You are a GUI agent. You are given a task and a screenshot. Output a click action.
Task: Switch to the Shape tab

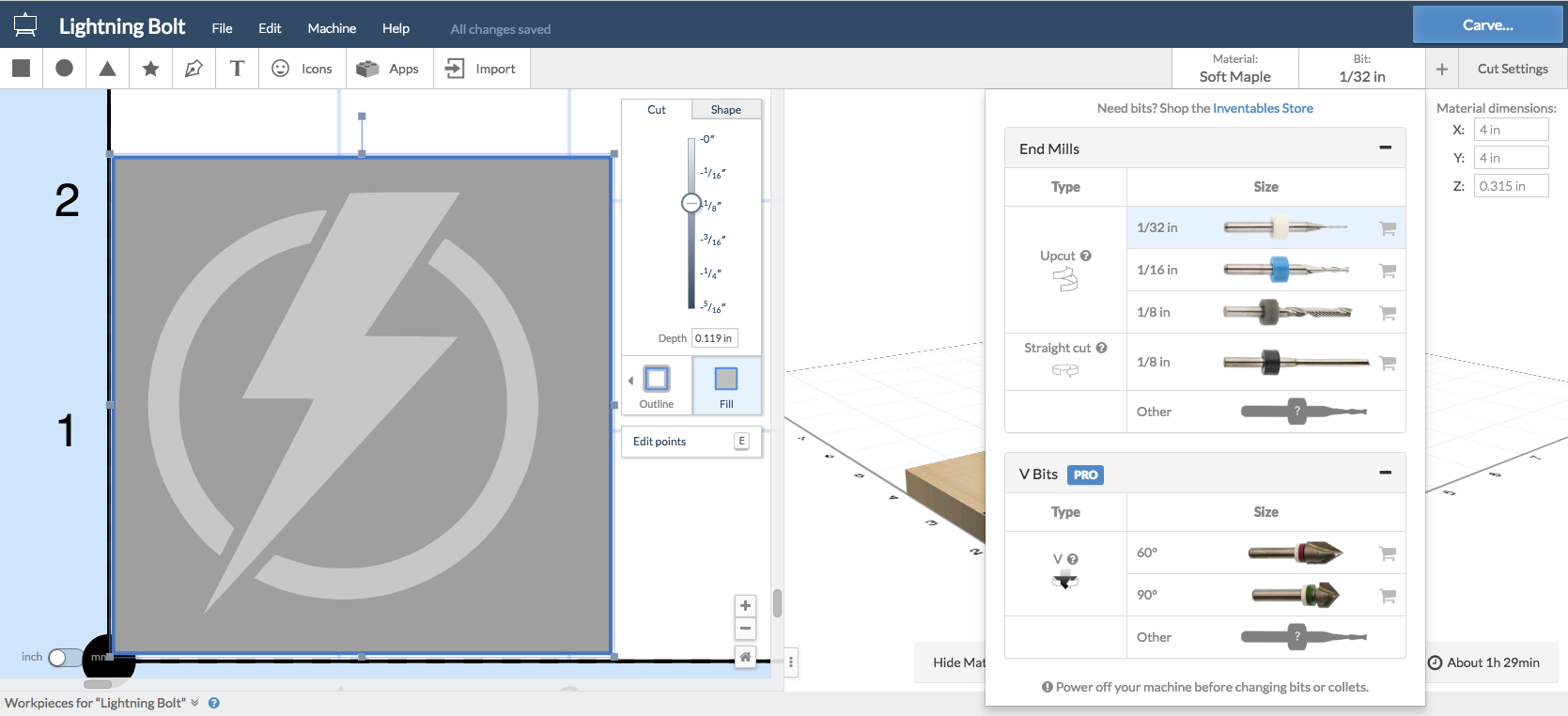point(726,109)
